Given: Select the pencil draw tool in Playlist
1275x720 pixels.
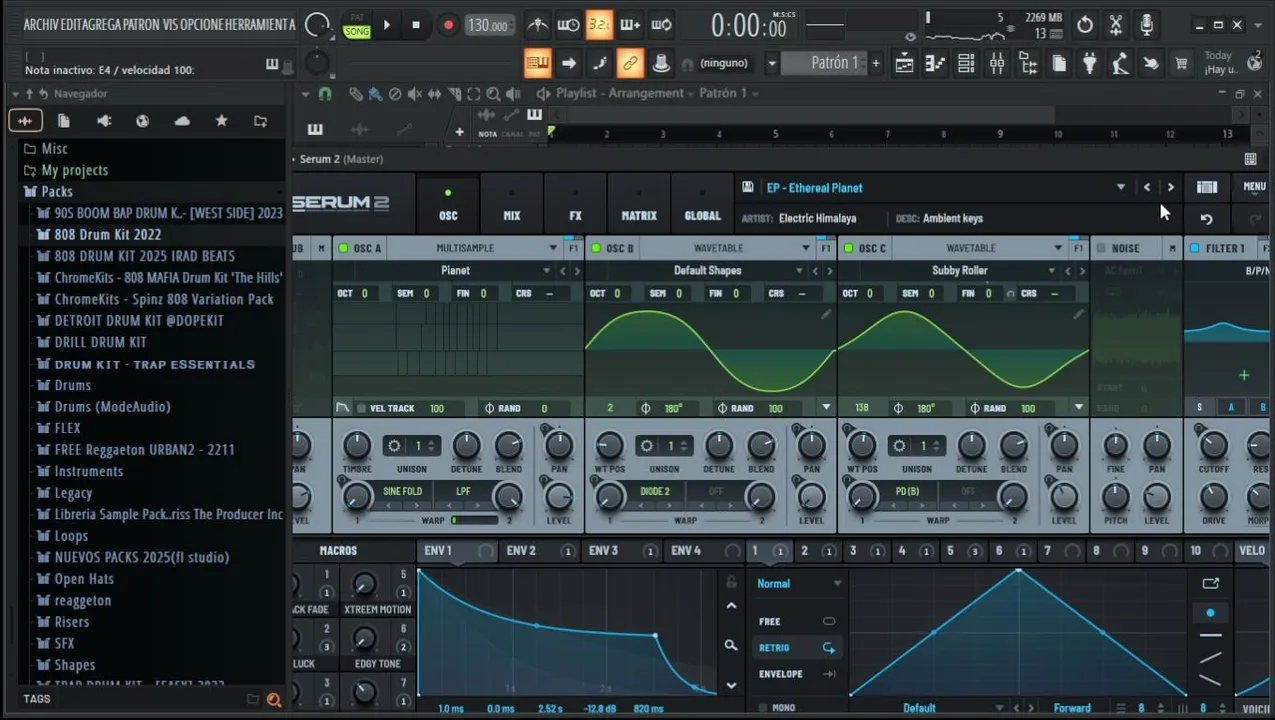Looking at the screenshot, I should [355, 93].
